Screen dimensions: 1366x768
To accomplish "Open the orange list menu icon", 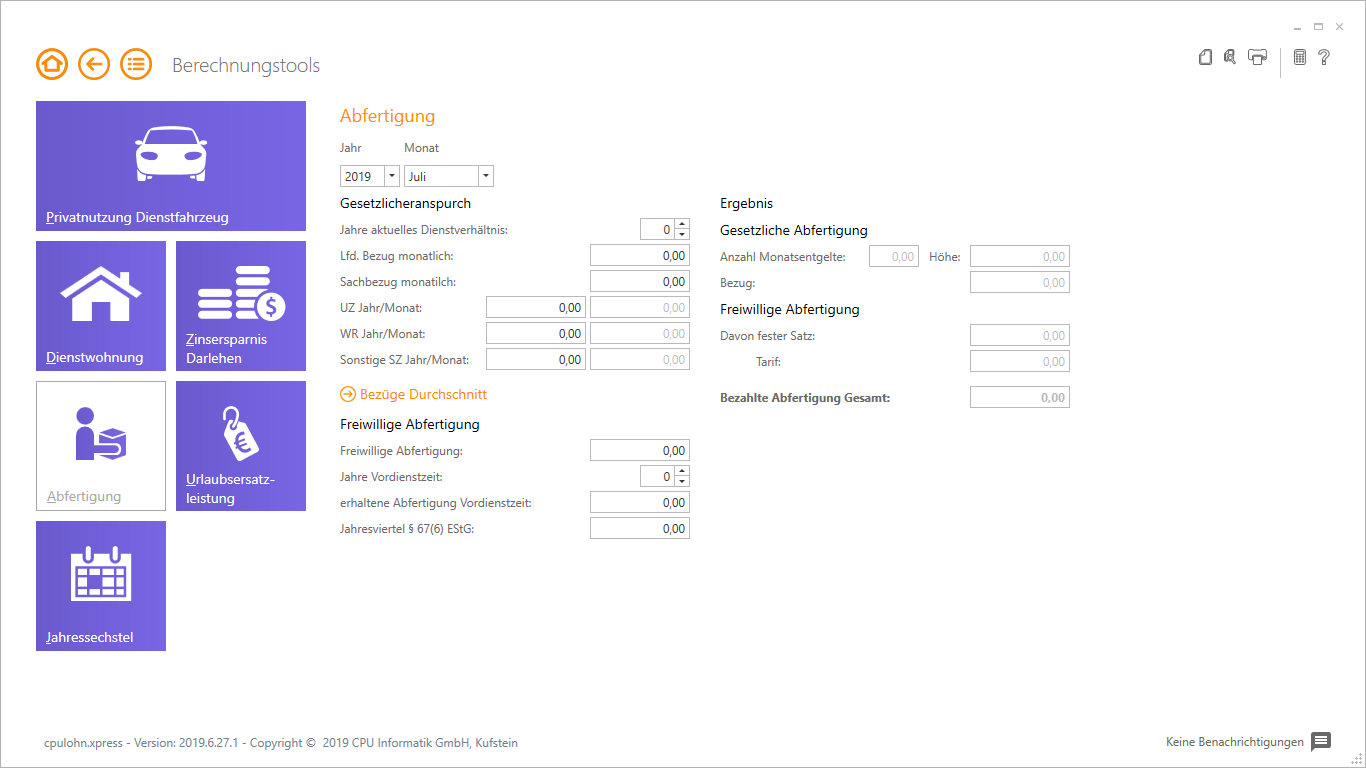I will pos(136,65).
